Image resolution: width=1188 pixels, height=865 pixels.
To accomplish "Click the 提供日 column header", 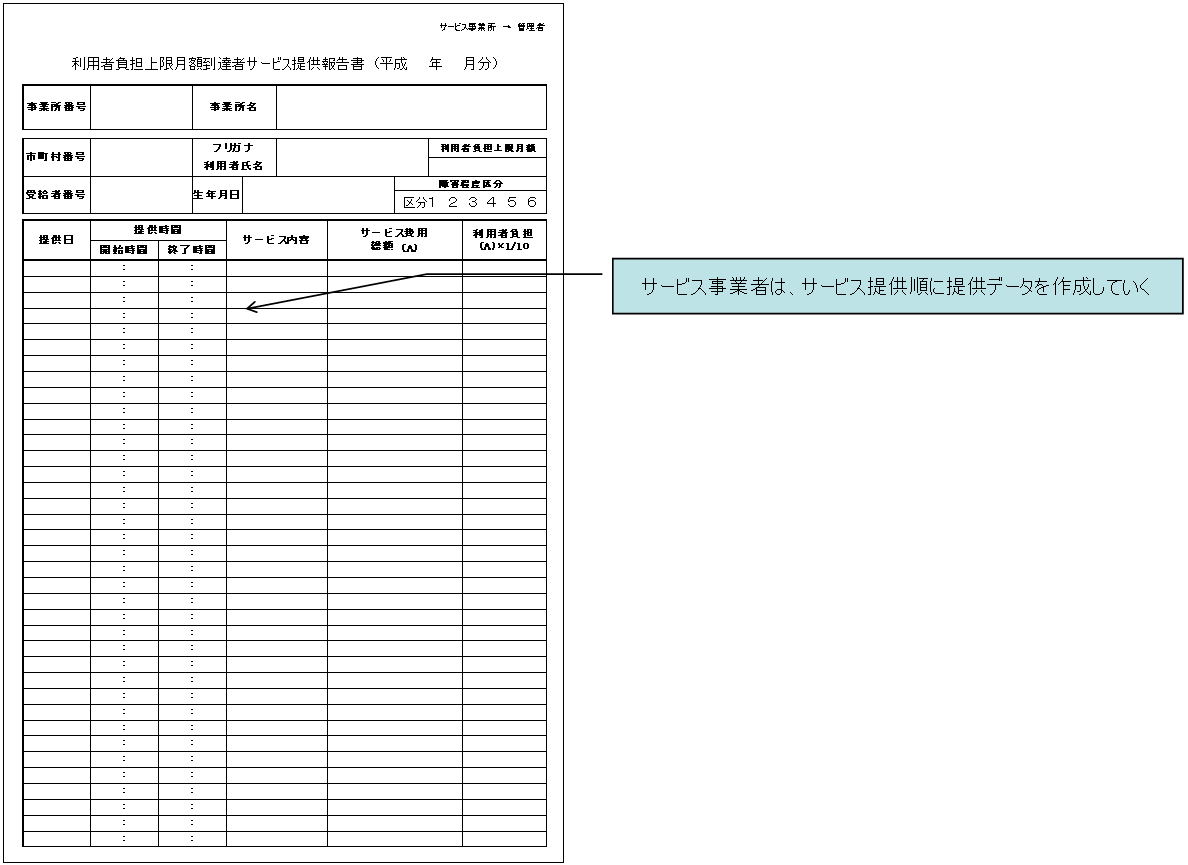I will 56,240.
